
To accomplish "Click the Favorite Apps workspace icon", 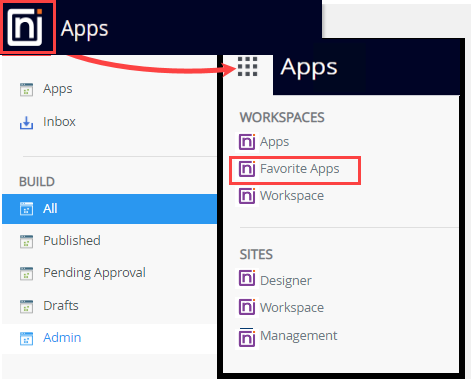I will click(247, 169).
